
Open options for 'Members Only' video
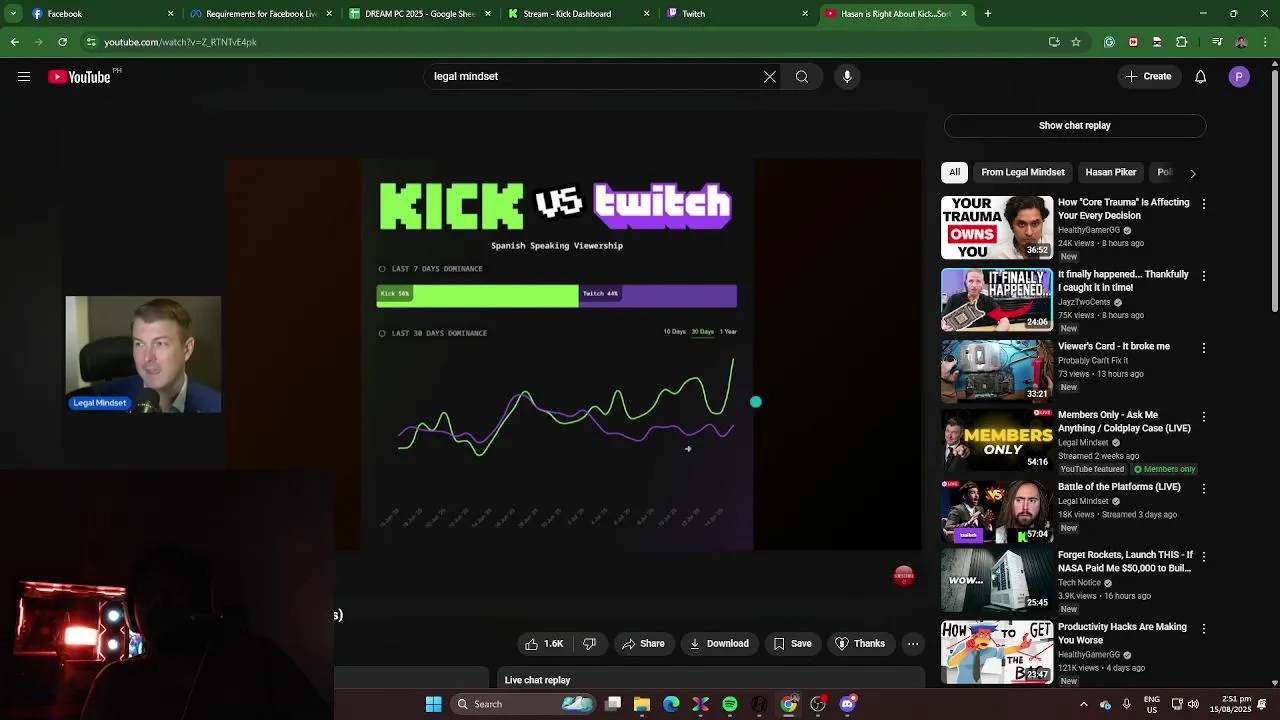pos(1204,416)
